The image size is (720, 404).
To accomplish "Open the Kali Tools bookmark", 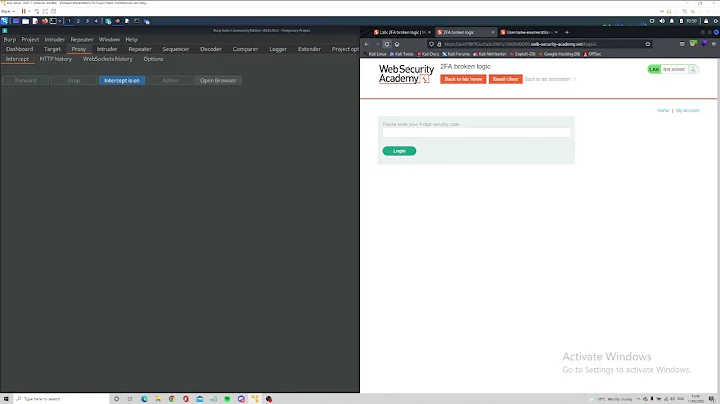I will [x=402, y=54].
